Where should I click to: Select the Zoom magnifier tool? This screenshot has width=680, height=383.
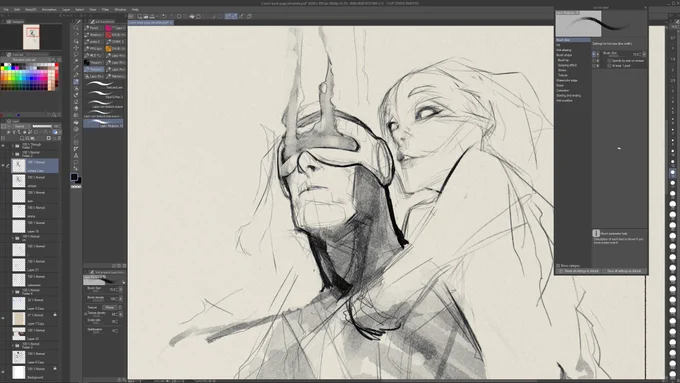(76, 28)
